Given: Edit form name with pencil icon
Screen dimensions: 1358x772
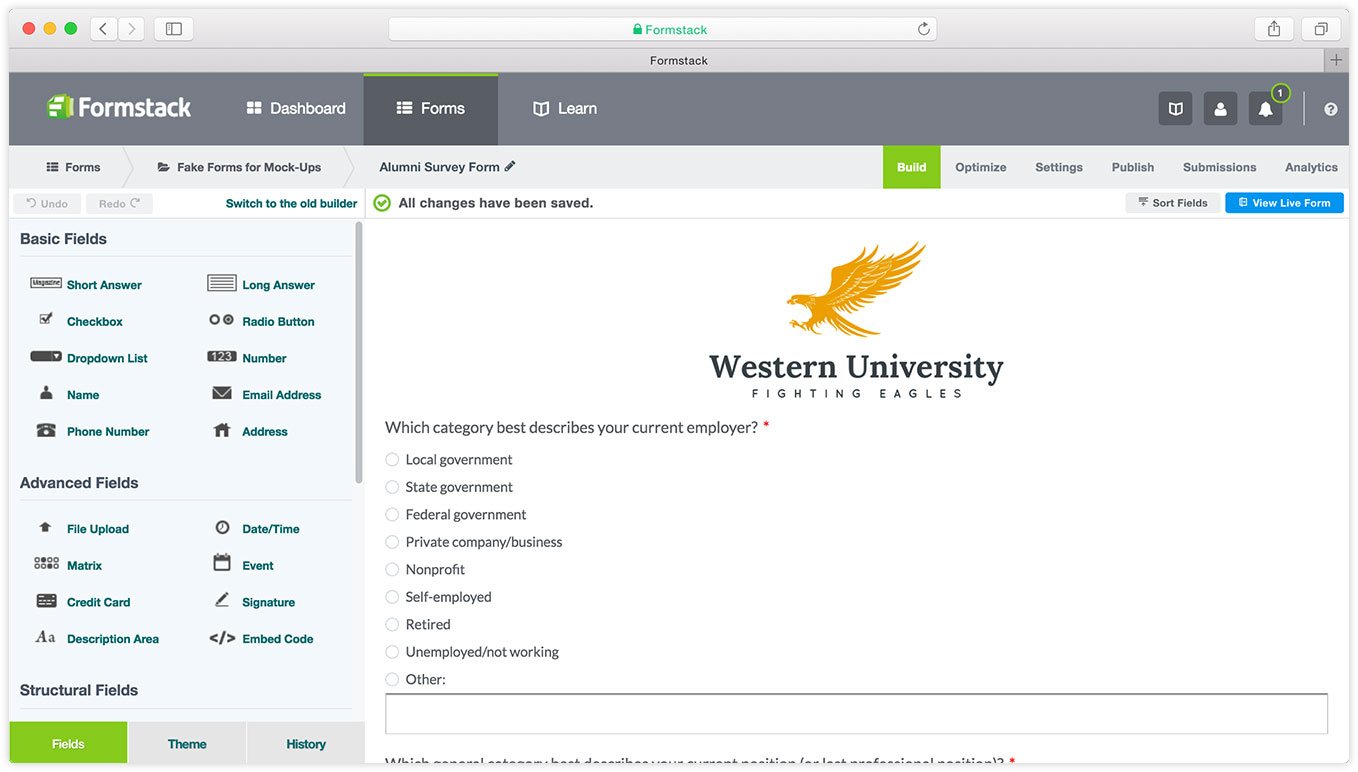Looking at the screenshot, I should click(510, 166).
